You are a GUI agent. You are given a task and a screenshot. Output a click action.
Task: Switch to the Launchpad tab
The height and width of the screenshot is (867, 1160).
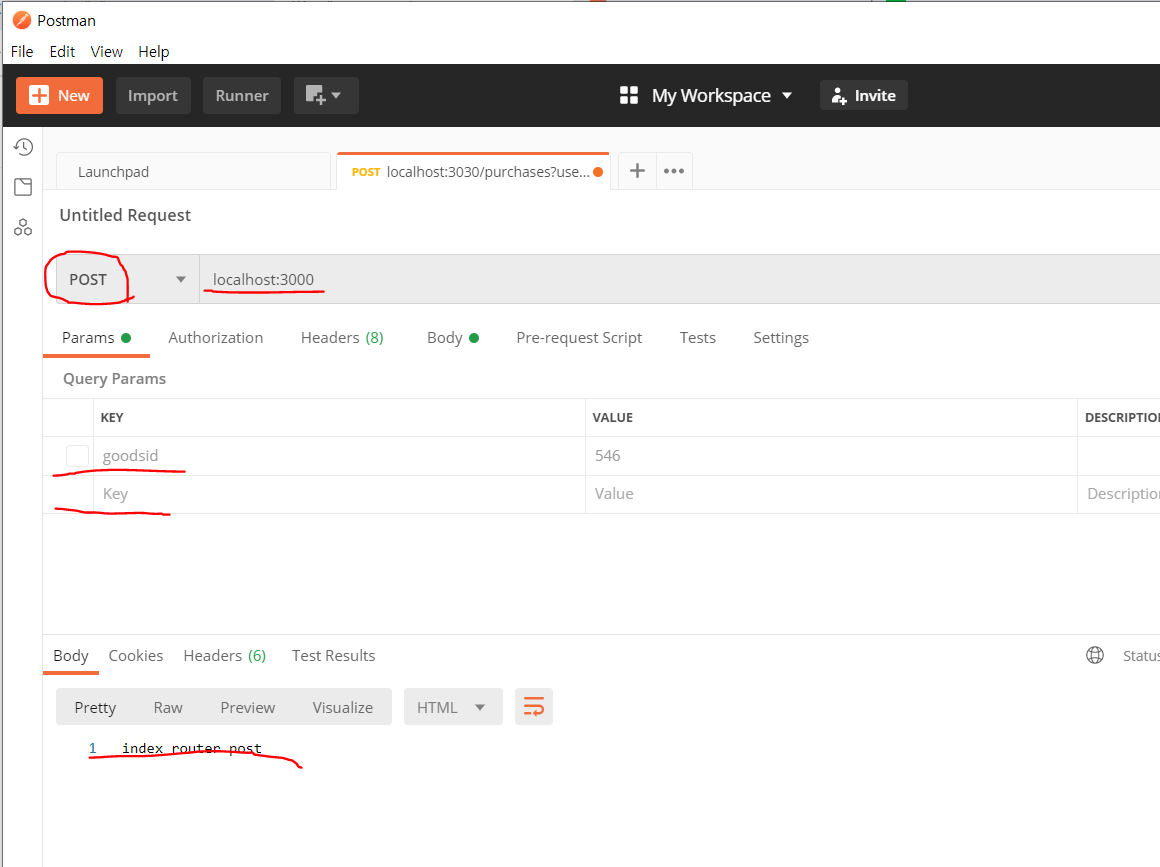tap(193, 172)
